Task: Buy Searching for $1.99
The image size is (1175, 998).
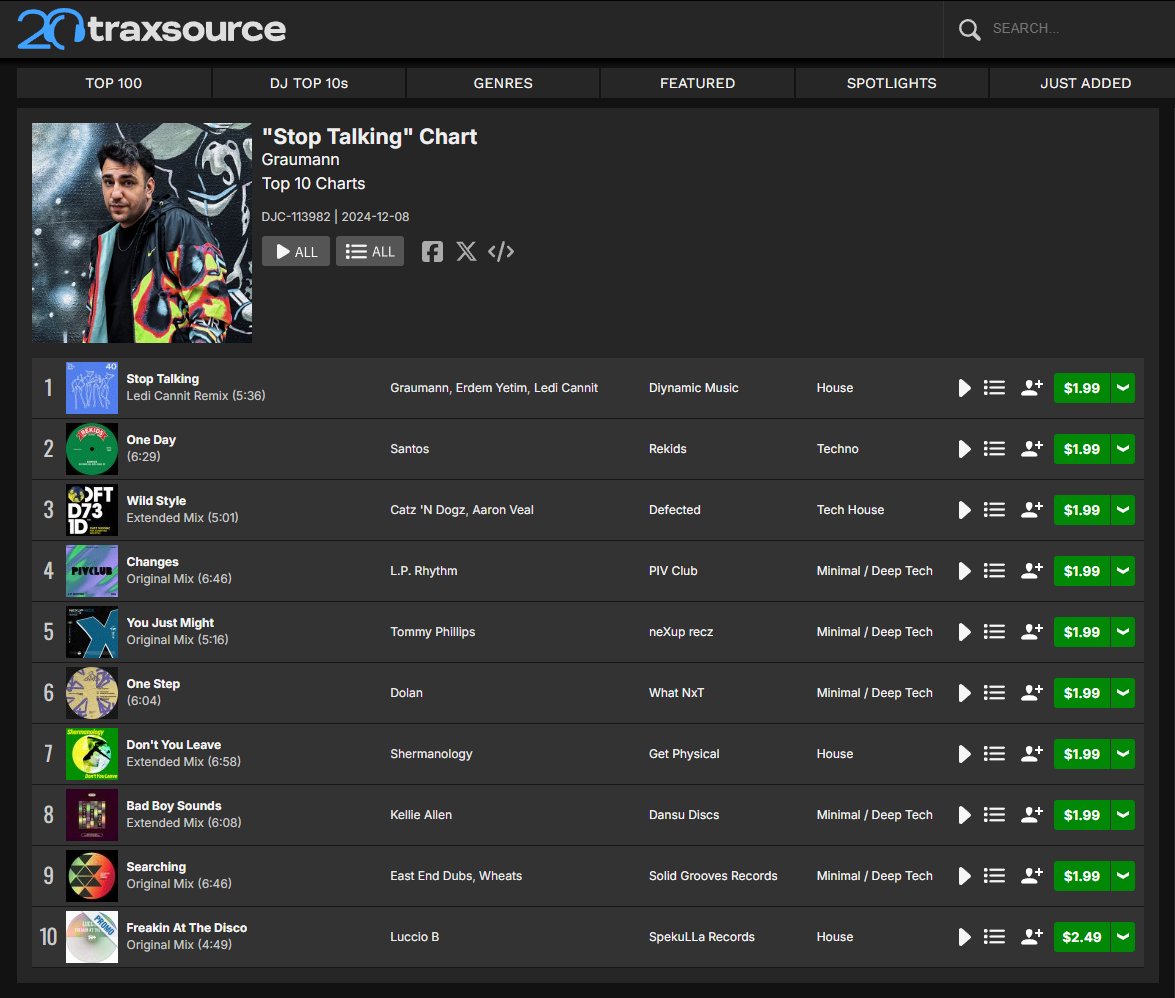Action: 1081,876
